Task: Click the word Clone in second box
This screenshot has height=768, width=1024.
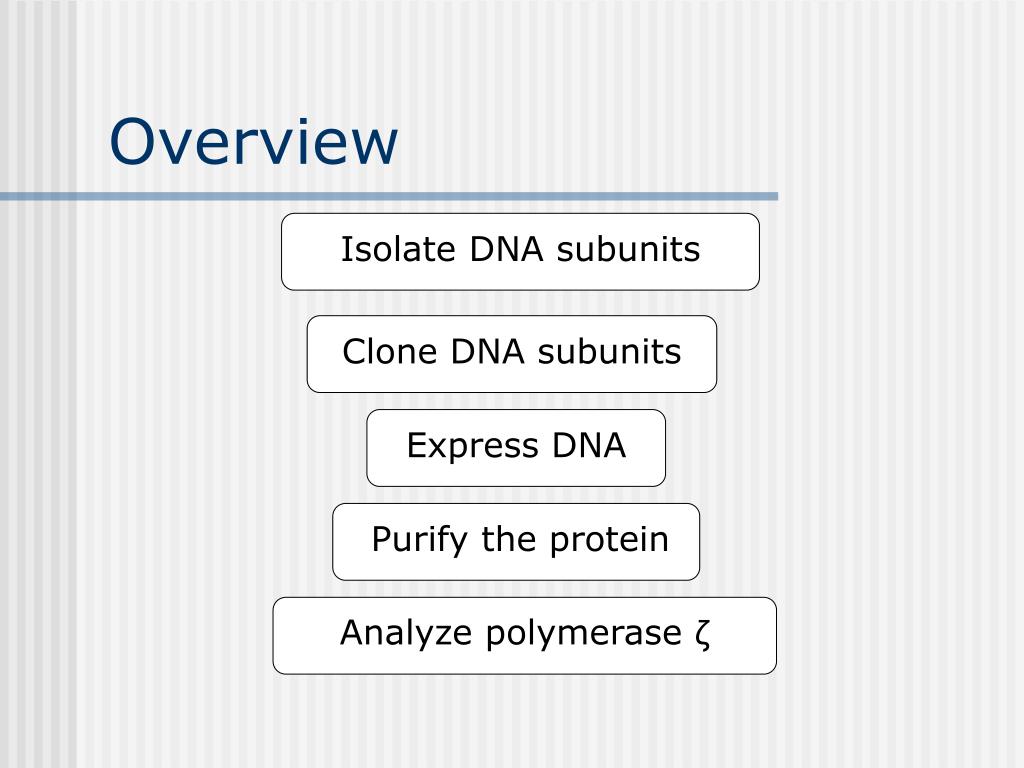Action: click(x=390, y=351)
